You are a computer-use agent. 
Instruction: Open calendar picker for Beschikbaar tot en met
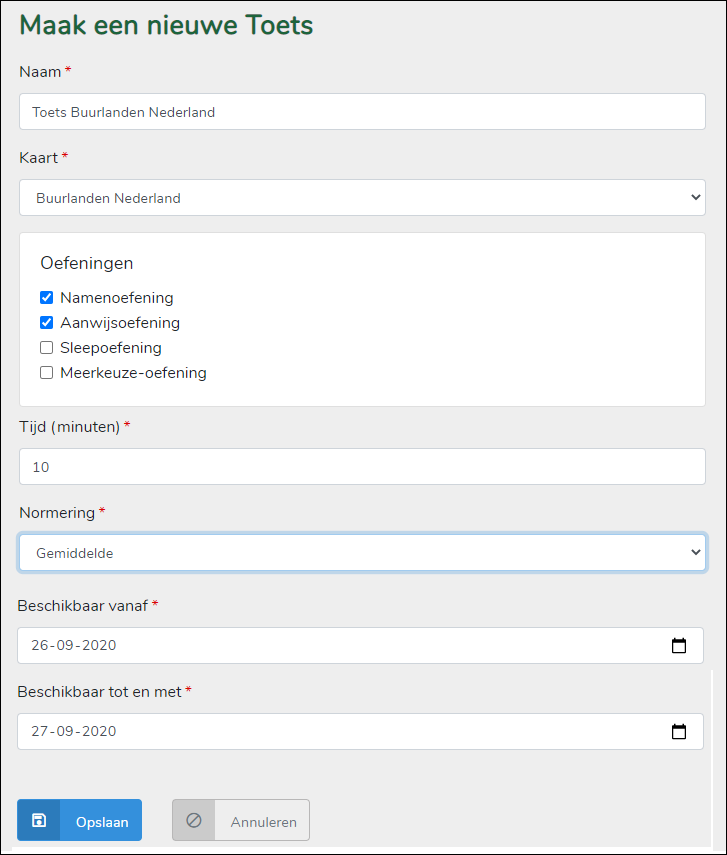pyautogui.click(x=679, y=732)
